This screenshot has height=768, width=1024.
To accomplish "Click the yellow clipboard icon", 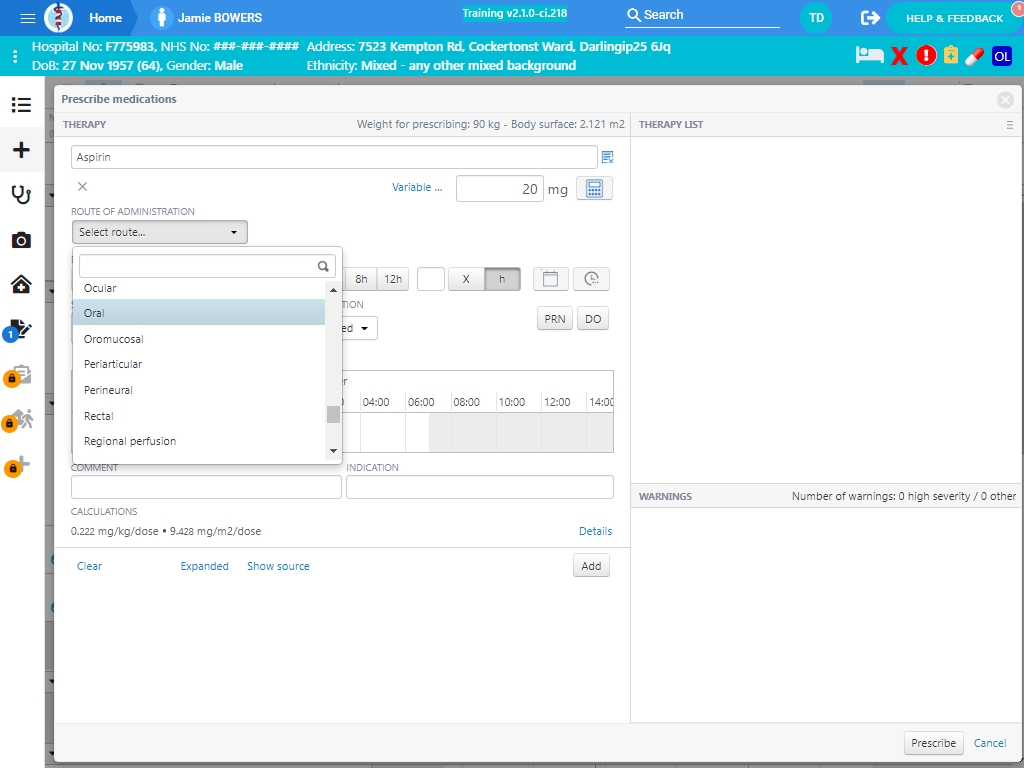I will coord(950,56).
